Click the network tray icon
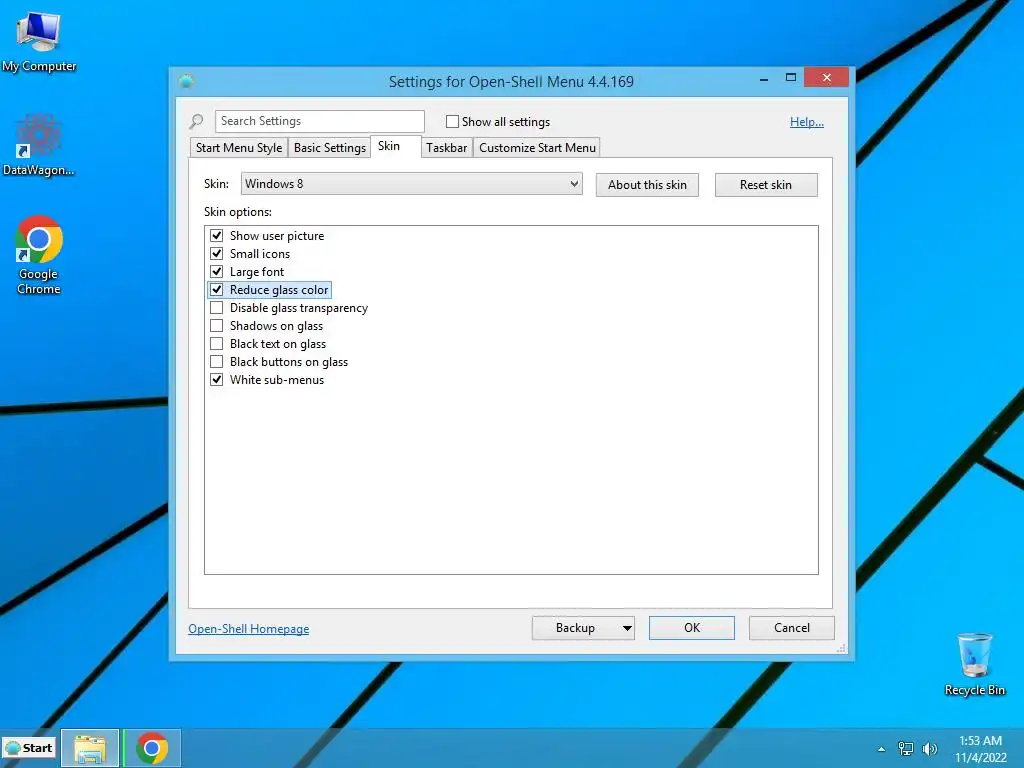The image size is (1024, 768). (x=906, y=749)
